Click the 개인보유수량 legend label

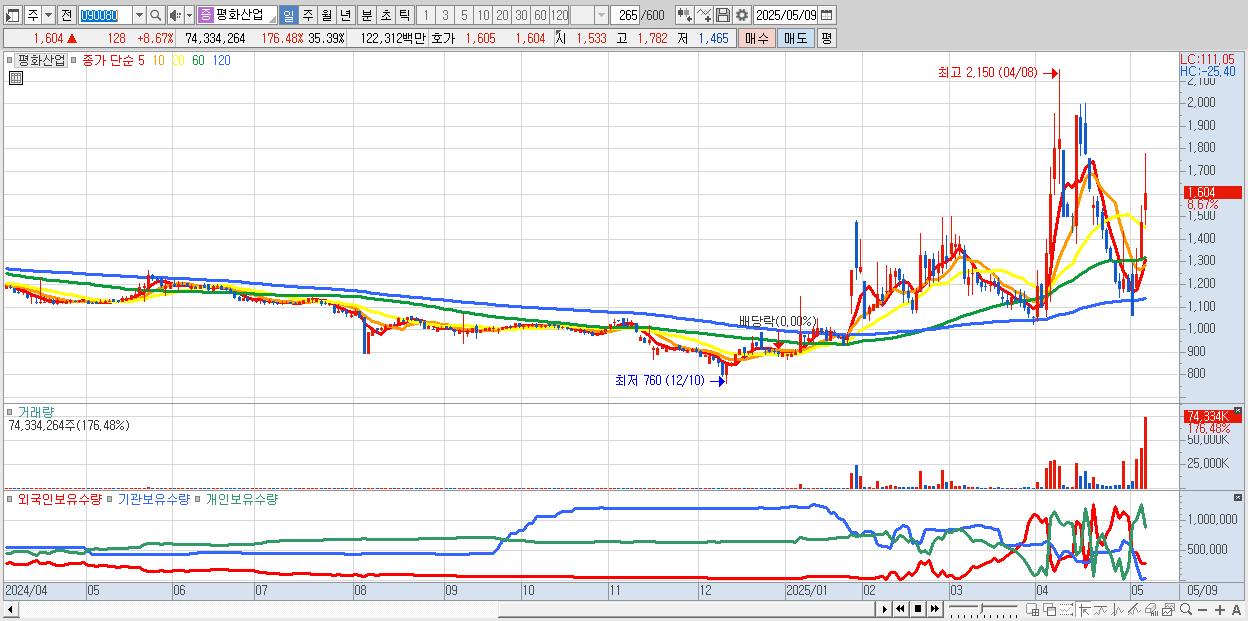click(x=242, y=498)
